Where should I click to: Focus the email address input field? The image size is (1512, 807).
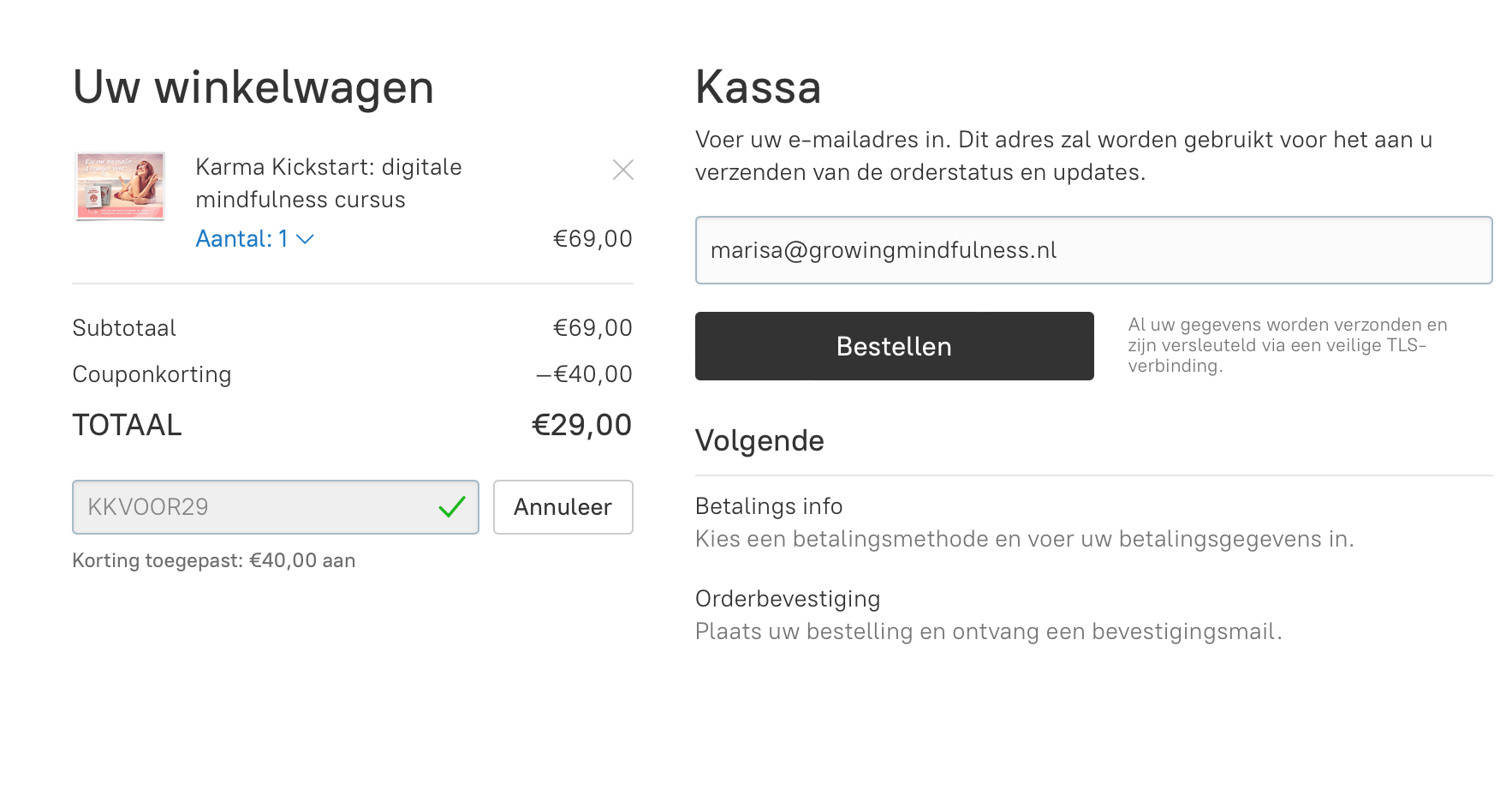pyautogui.click(x=1093, y=250)
